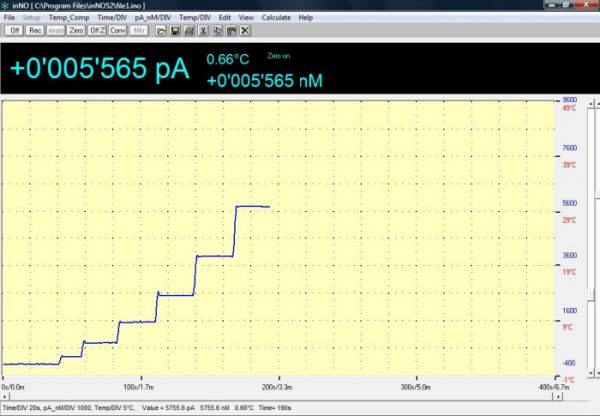Screen dimensions: 600x416
Task: Click the status bar Time= 190s entry
Action: pyautogui.click(x=275, y=408)
